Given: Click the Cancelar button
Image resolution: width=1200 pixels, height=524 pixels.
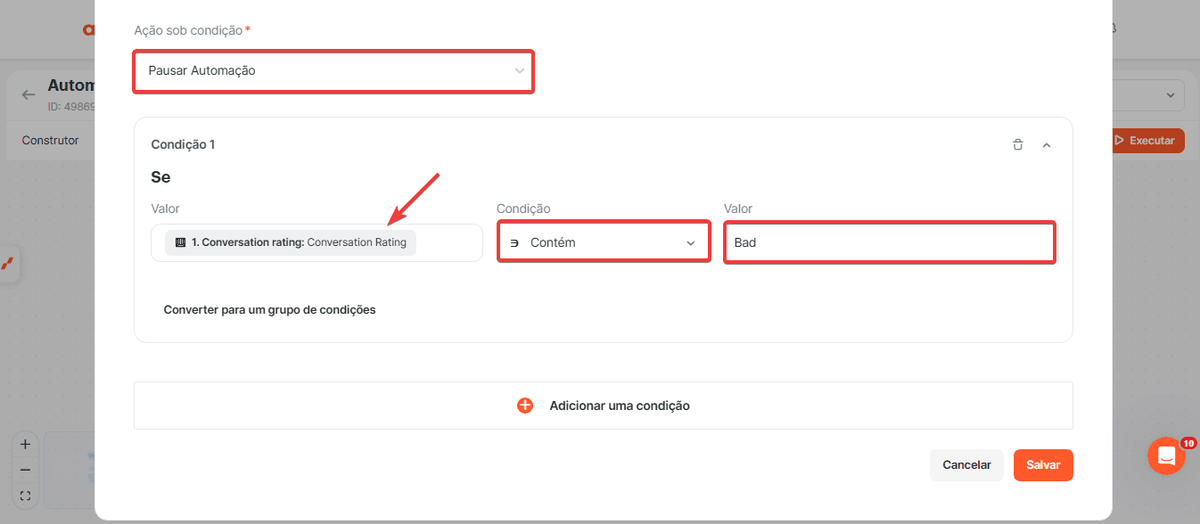Looking at the screenshot, I should click(967, 465).
